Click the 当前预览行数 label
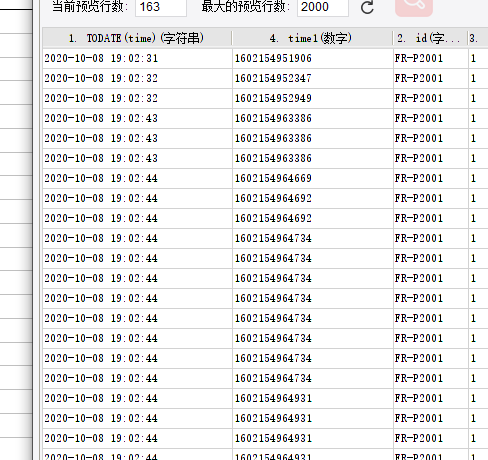Viewport: 488px width, 460px height. (x=90, y=7)
